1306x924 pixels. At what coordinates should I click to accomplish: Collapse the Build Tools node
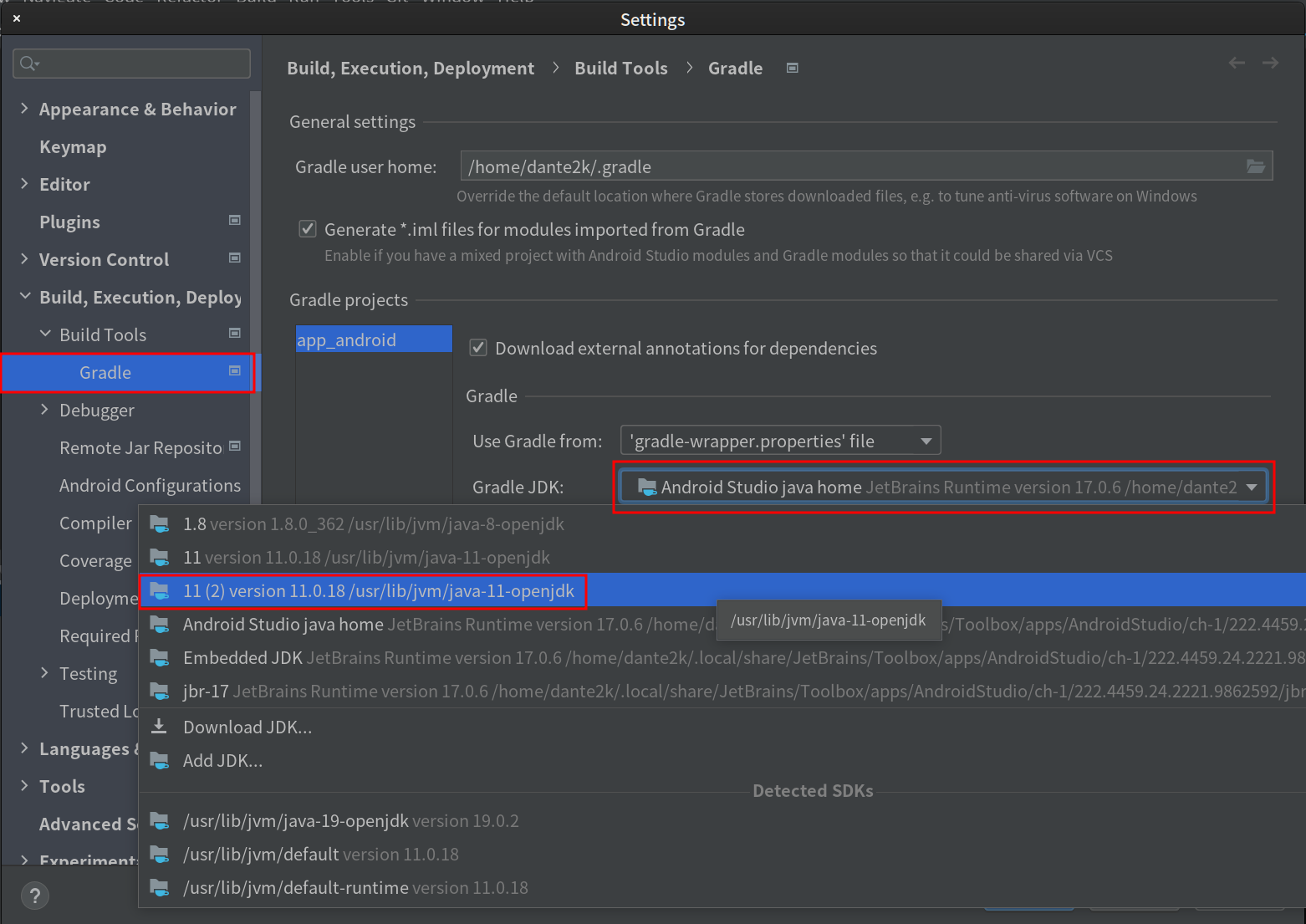coord(45,334)
